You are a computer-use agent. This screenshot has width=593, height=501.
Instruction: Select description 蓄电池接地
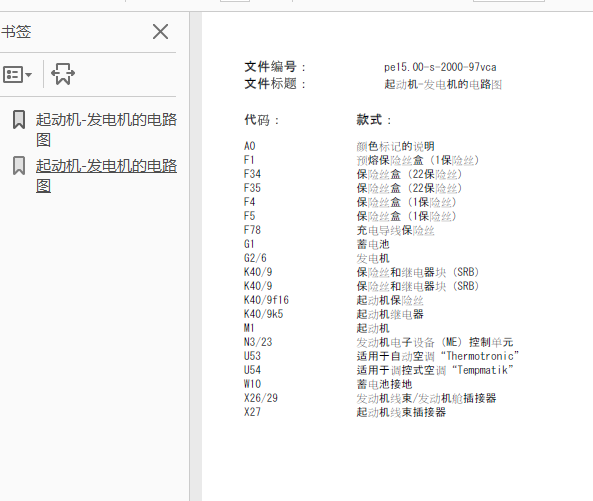click(384, 384)
